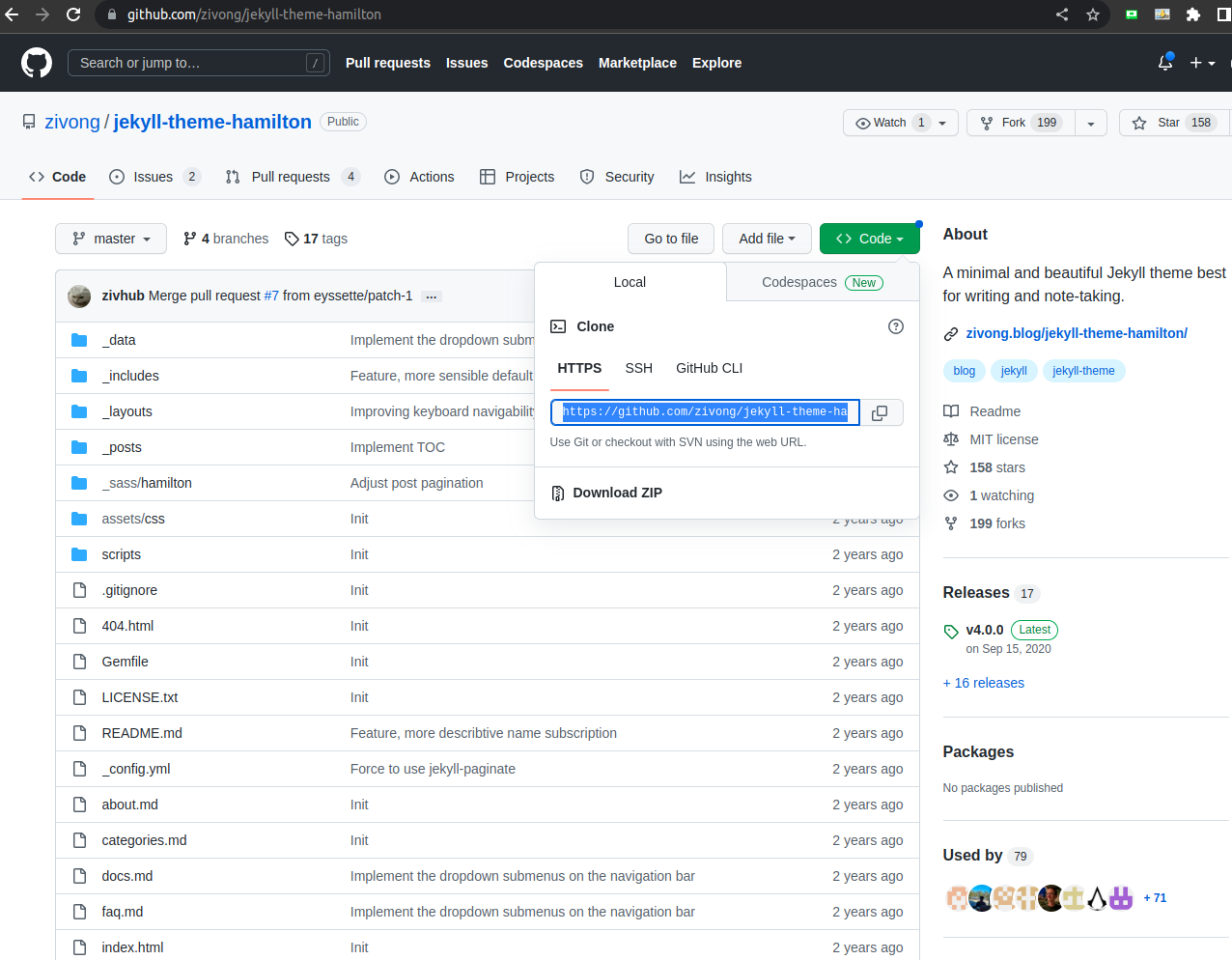Switch to the Issues tab
This screenshot has width=1232, height=960.
[154, 177]
